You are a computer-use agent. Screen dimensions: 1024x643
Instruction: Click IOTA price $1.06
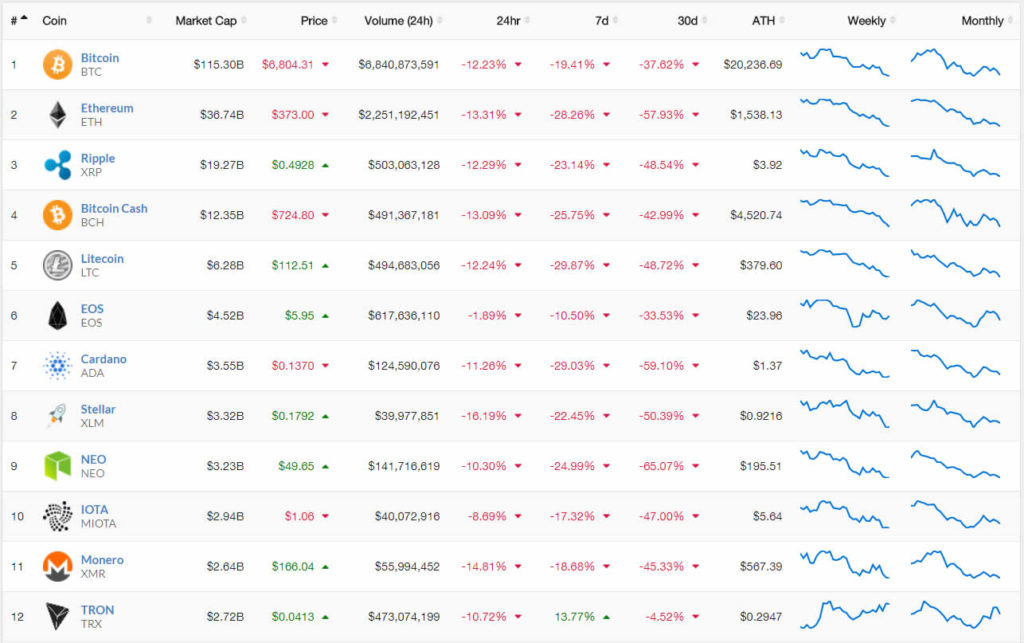[299, 516]
